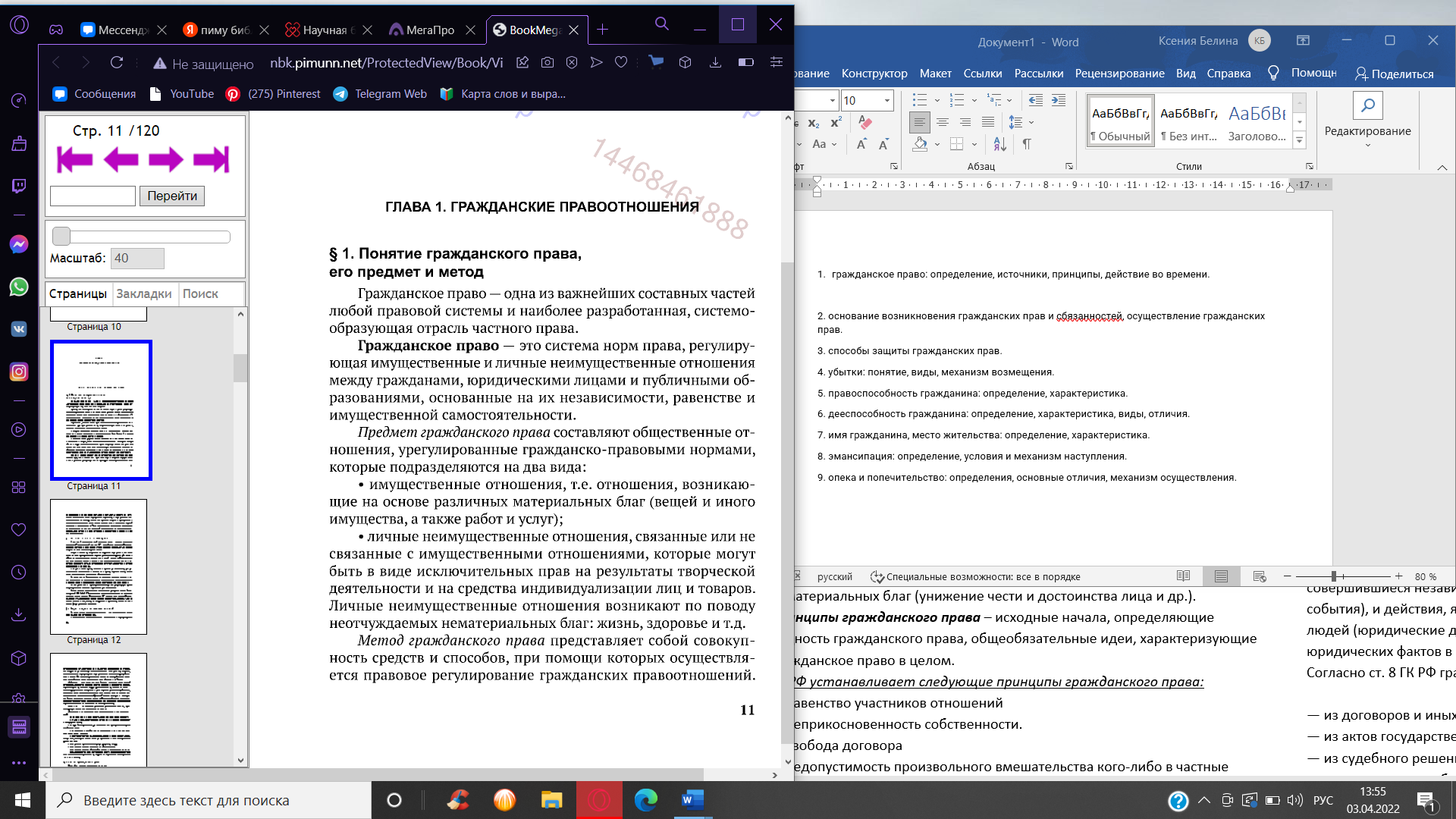Open Easy Setup sliders icon in Opera
The width and height of the screenshot is (1456, 819).
click(776, 62)
